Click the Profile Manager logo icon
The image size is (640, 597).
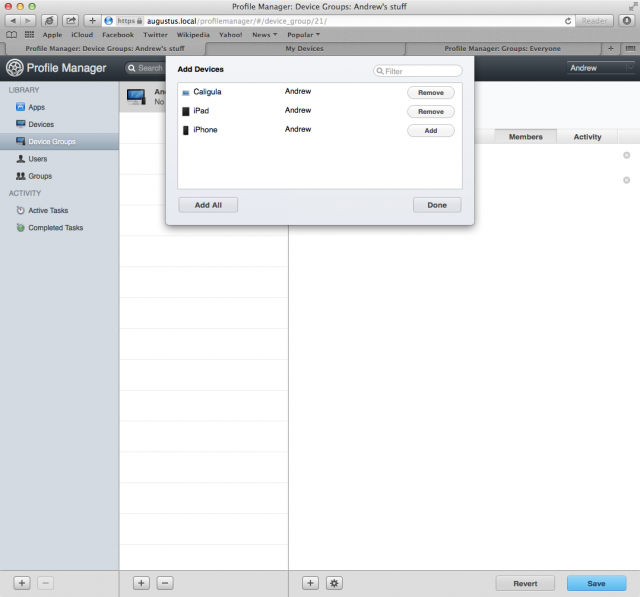coord(15,68)
